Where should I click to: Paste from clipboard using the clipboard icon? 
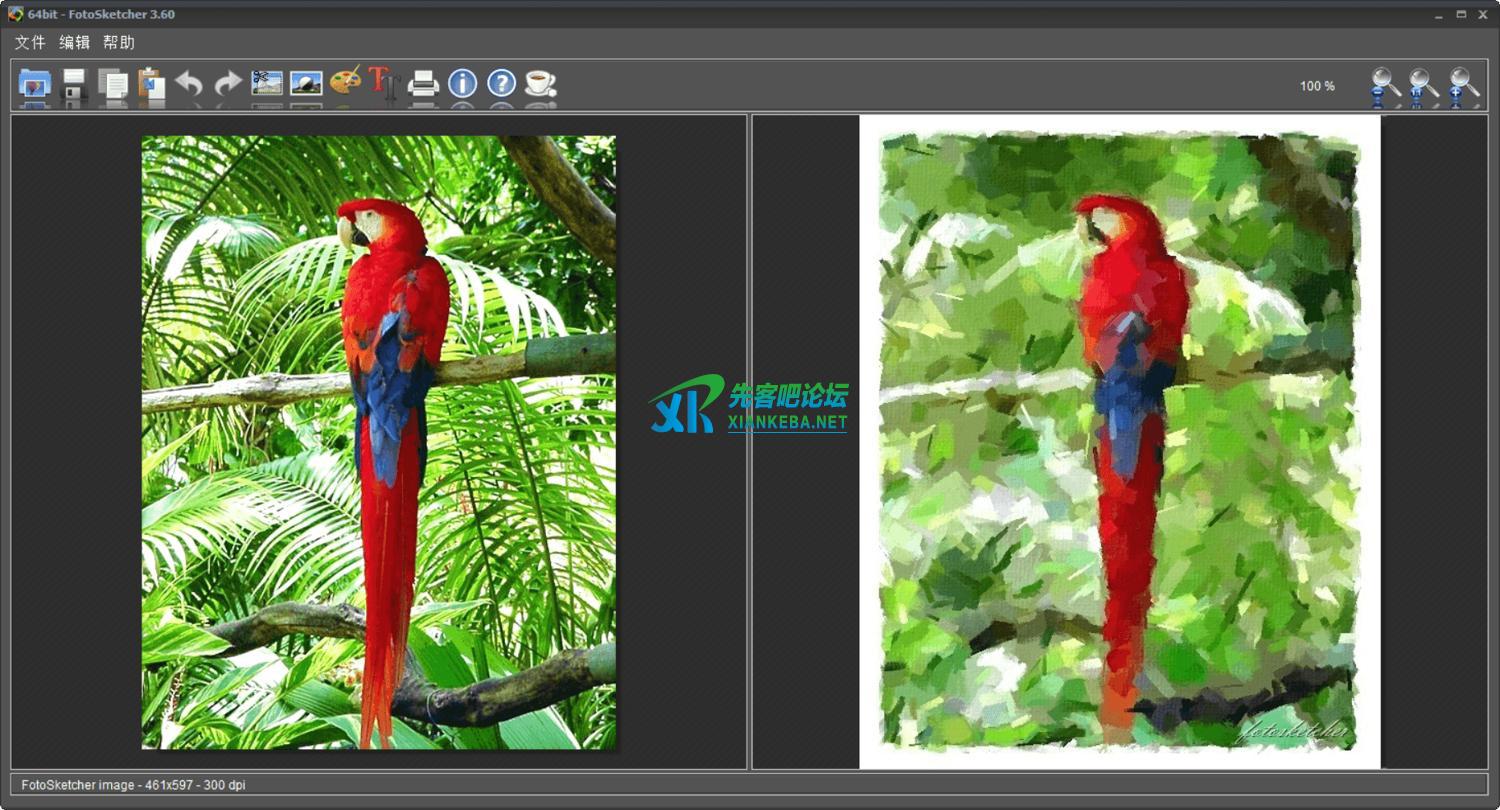click(x=151, y=84)
